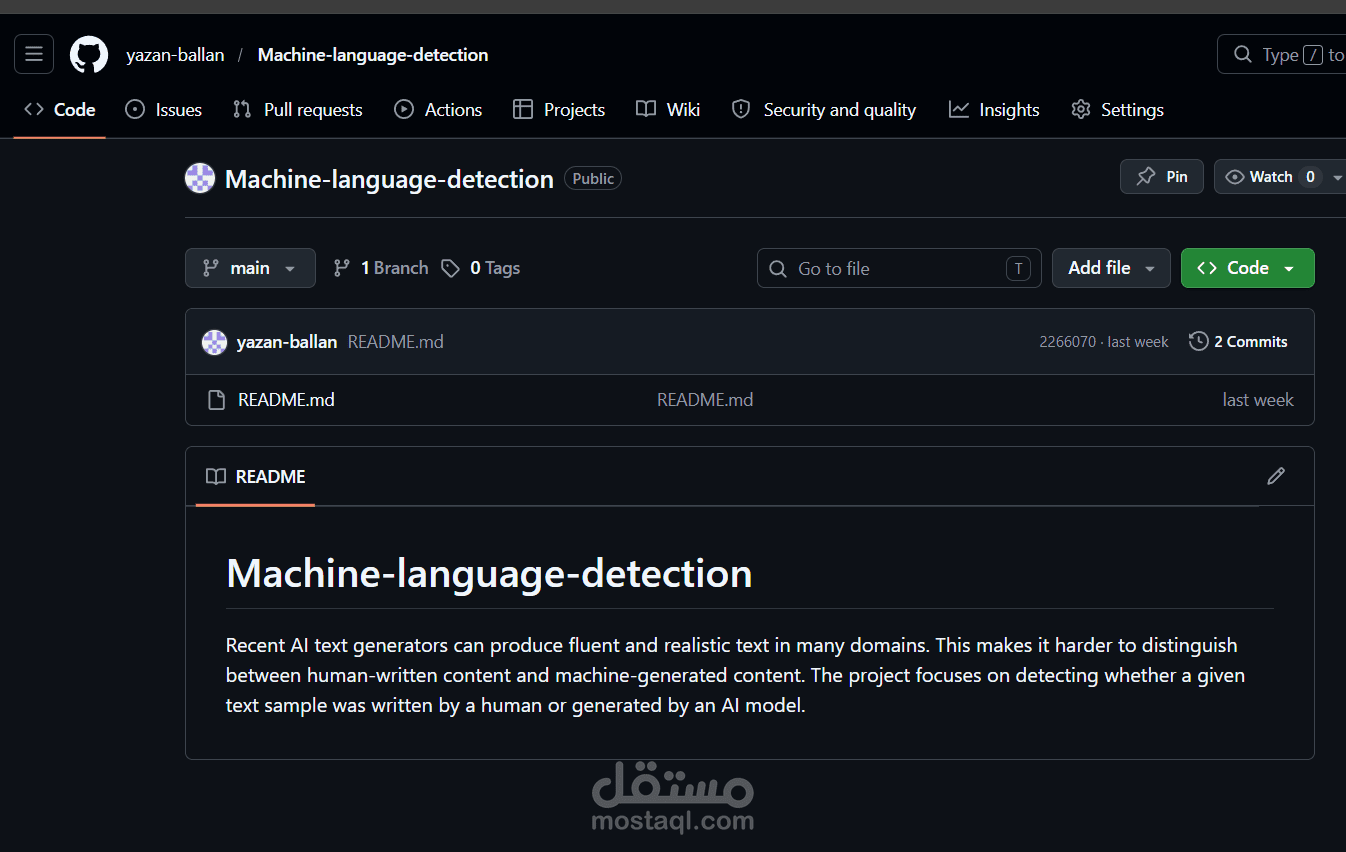This screenshot has width=1346, height=852.
Task: Click the commit author avatar in commit bar
Action: (x=214, y=342)
